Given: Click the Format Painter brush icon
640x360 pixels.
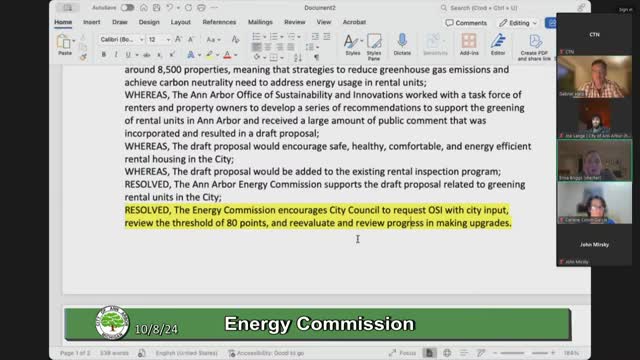Looking at the screenshot, I should click(x=83, y=58).
